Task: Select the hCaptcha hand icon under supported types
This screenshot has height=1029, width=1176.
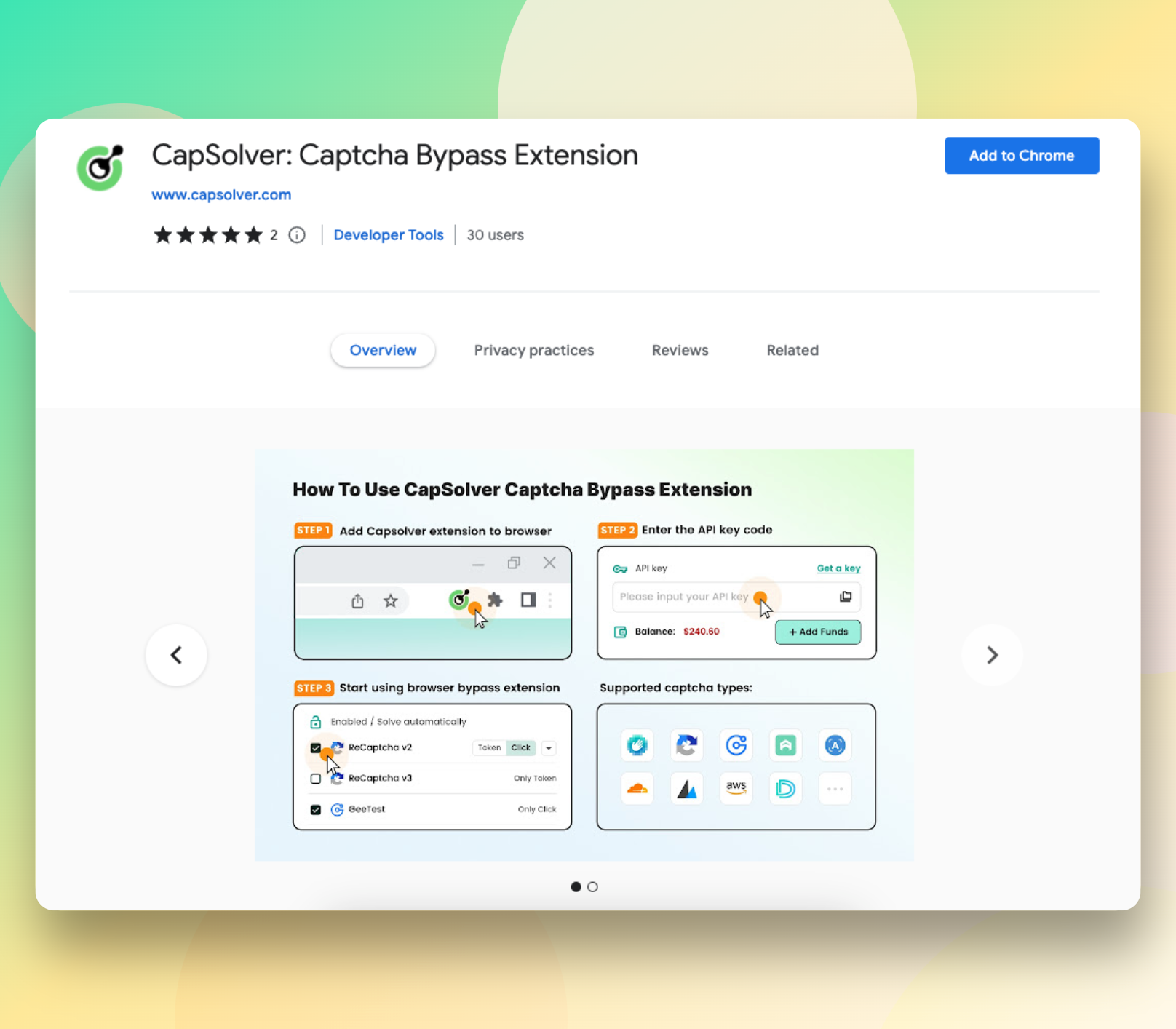Action: click(637, 745)
